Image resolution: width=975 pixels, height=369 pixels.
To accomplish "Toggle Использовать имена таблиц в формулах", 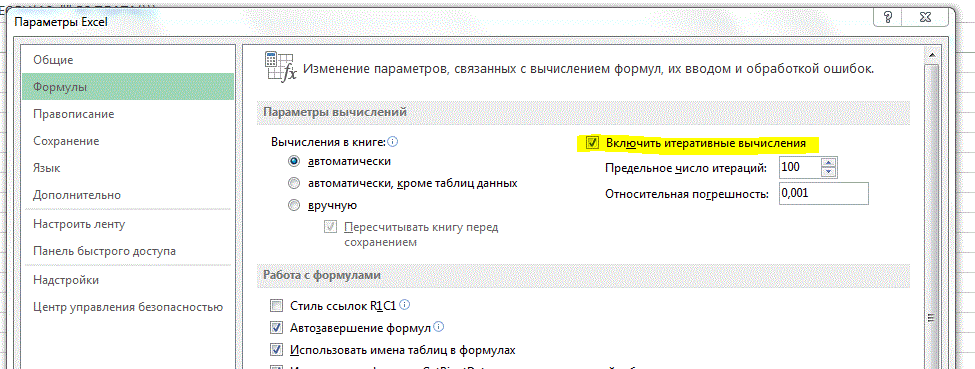I will click(x=276, y=350).
